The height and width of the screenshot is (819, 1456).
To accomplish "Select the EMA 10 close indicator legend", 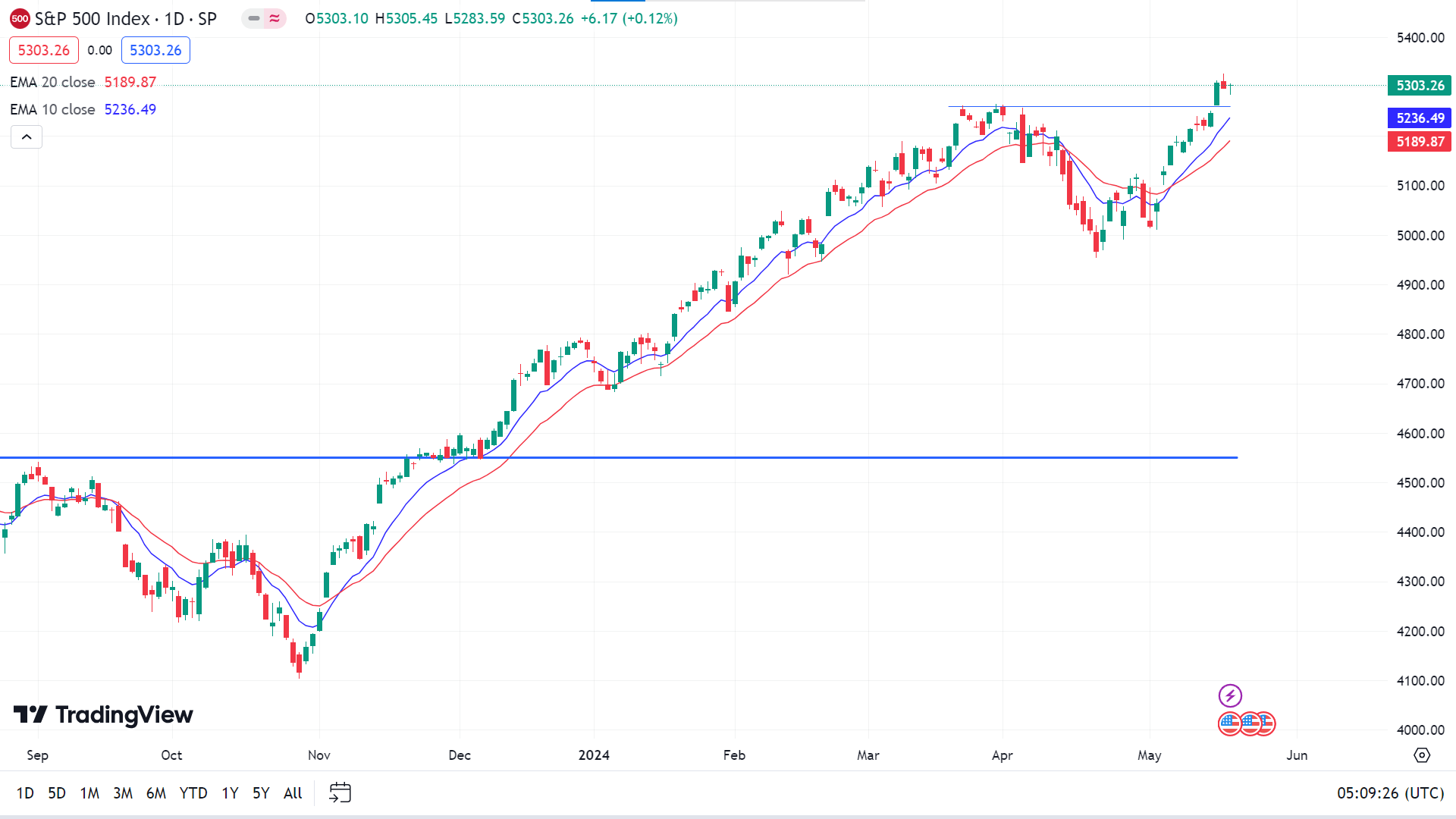I will tap(52, 109).
